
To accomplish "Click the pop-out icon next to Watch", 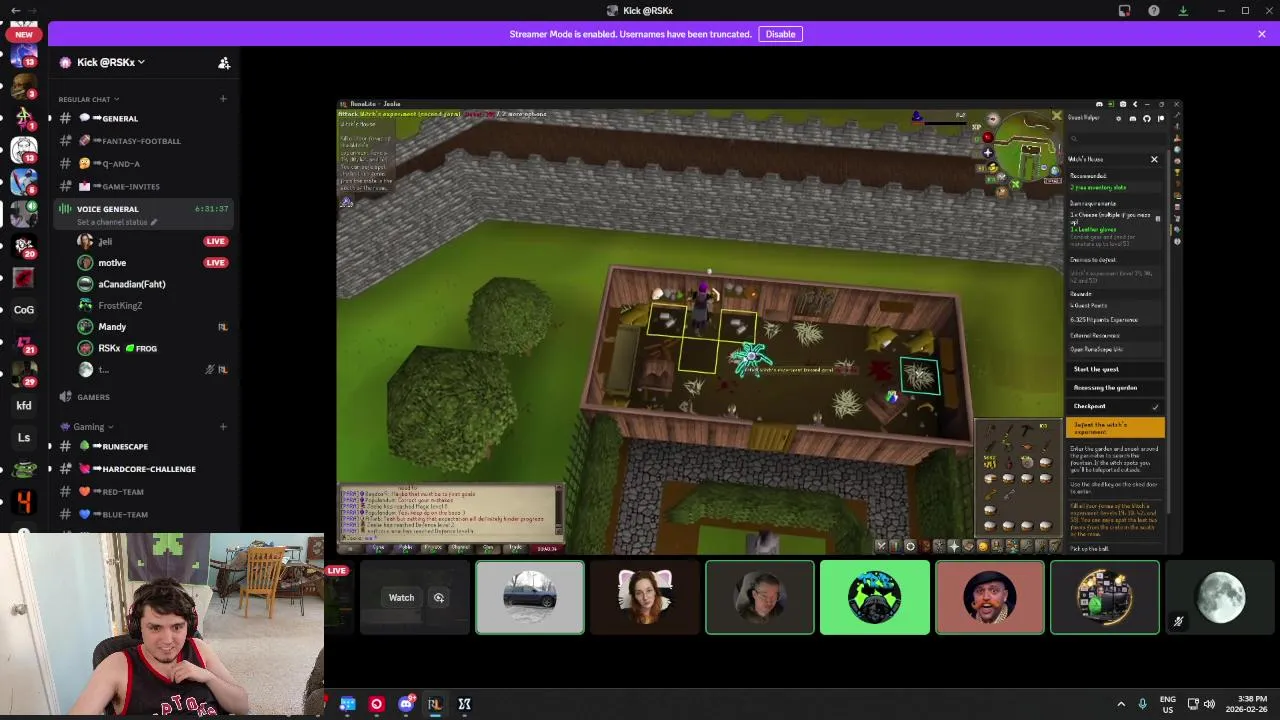I will click(438, 598).
